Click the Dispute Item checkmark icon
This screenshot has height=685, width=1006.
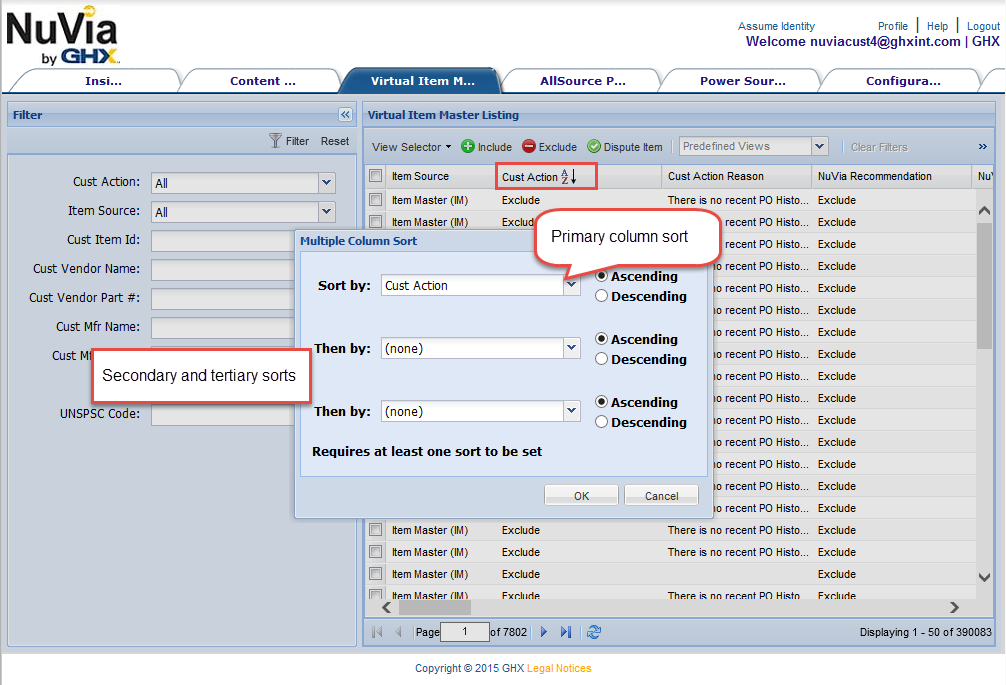tap(594, 146)
